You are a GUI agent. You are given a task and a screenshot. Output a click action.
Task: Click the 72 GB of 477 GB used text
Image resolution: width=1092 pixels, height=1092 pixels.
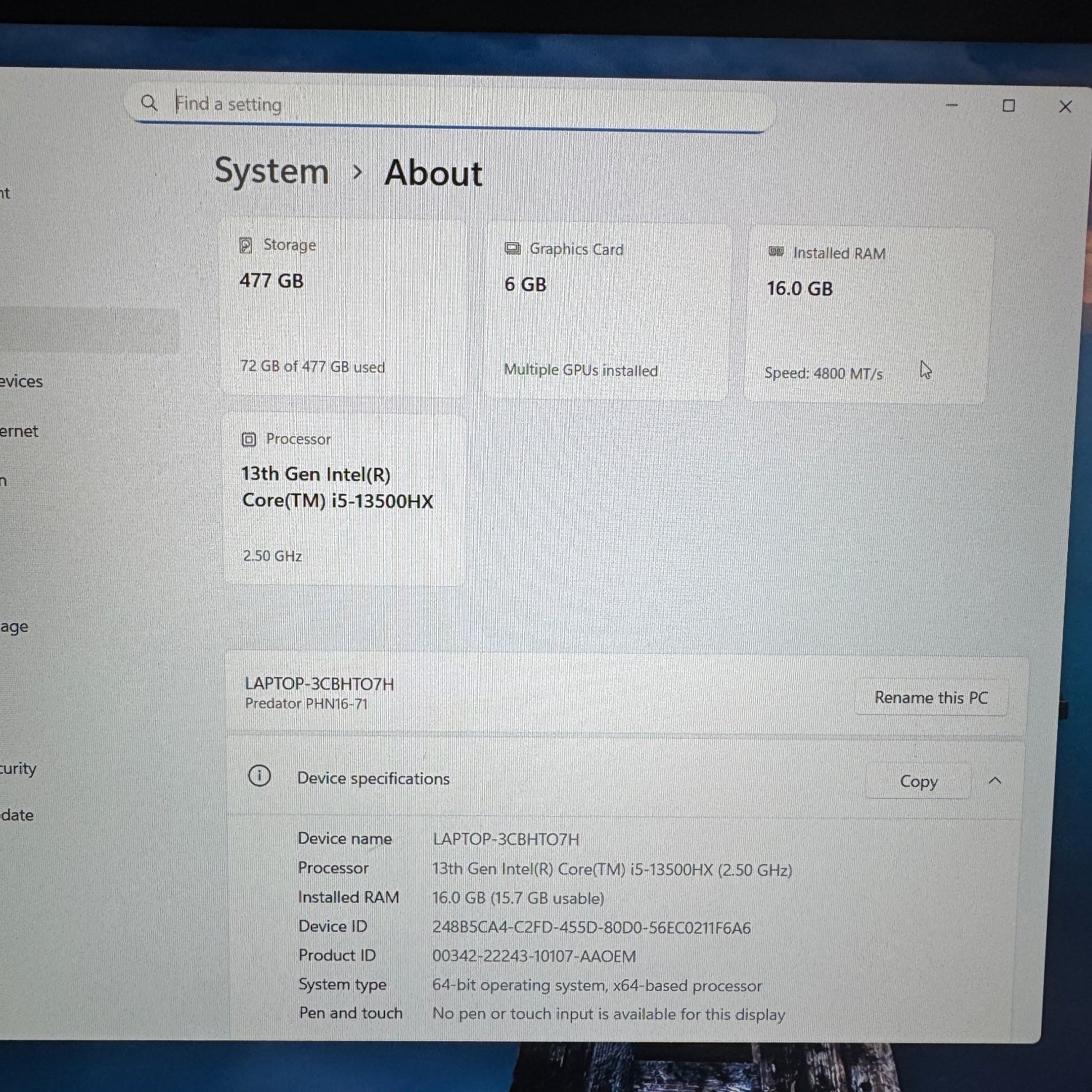[x=312, y=367]
